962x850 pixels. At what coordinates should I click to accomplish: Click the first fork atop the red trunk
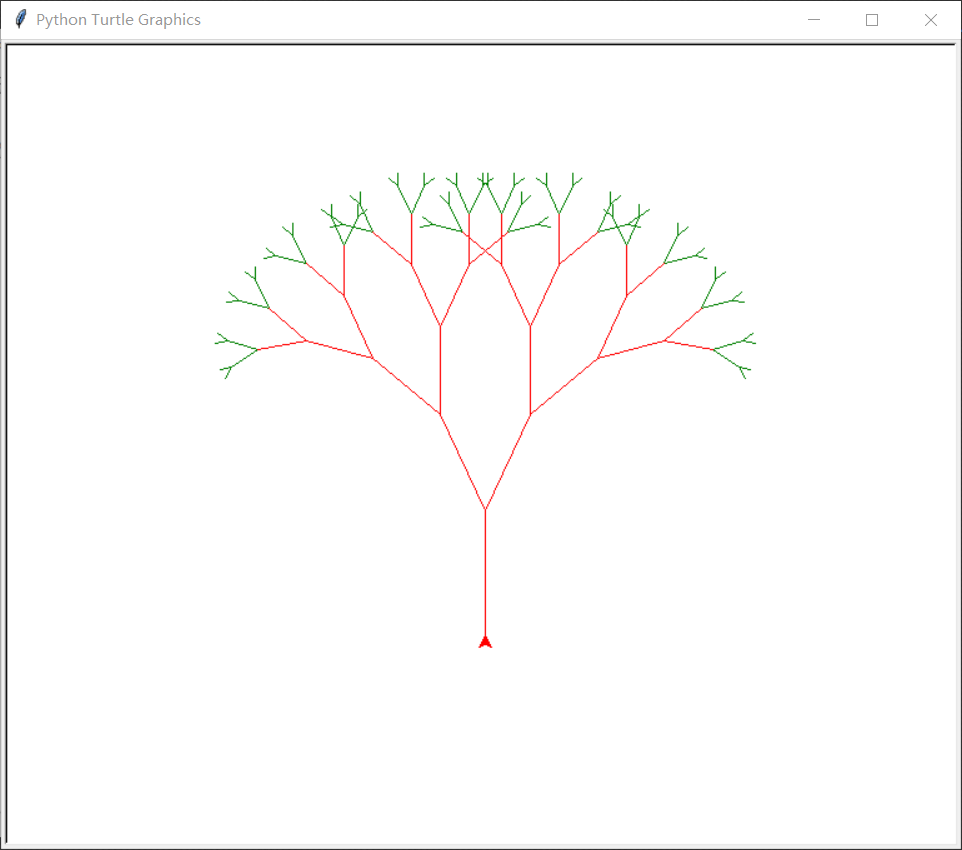point(485,509)
